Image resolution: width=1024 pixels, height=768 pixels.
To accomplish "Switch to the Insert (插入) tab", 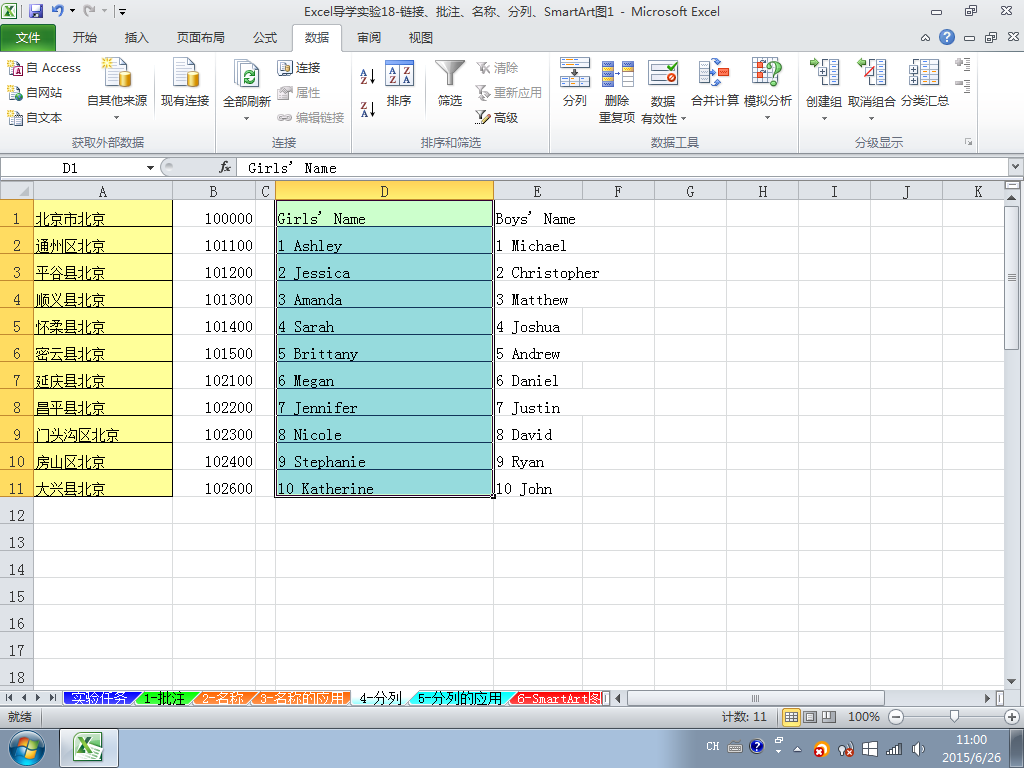I will coord(136,38).
